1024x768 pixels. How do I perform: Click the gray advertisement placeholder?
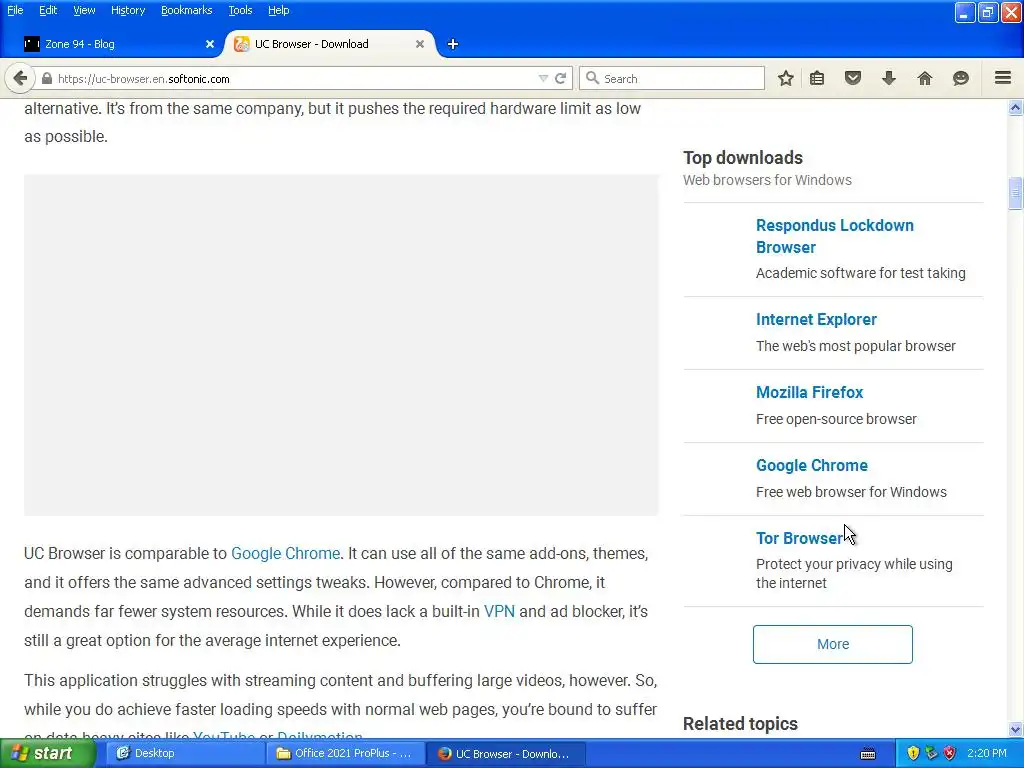pos(341,345)
